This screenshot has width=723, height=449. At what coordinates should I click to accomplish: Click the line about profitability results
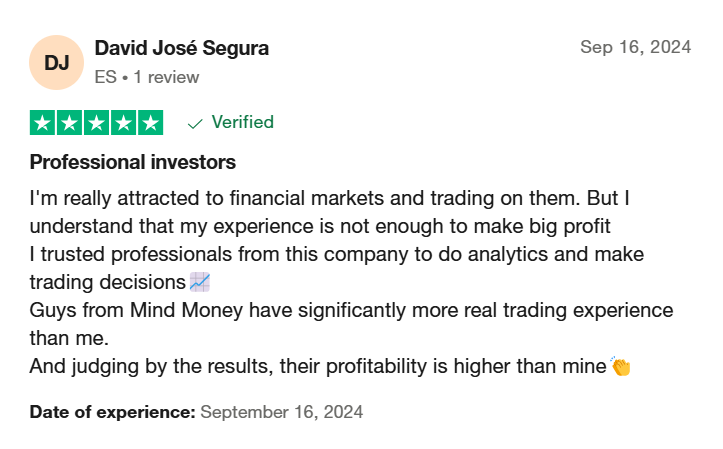tap(318, 366)
